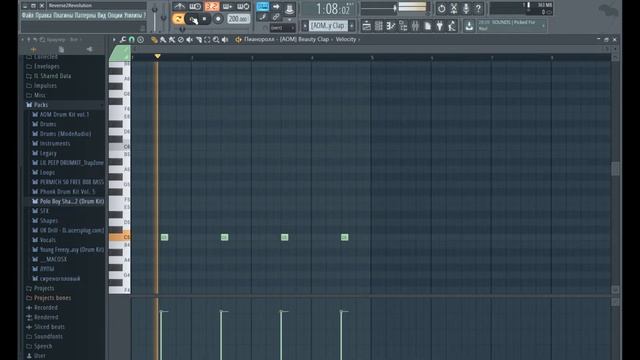
Task: Open the Опции menu
Action: click(x=115, y=16)
